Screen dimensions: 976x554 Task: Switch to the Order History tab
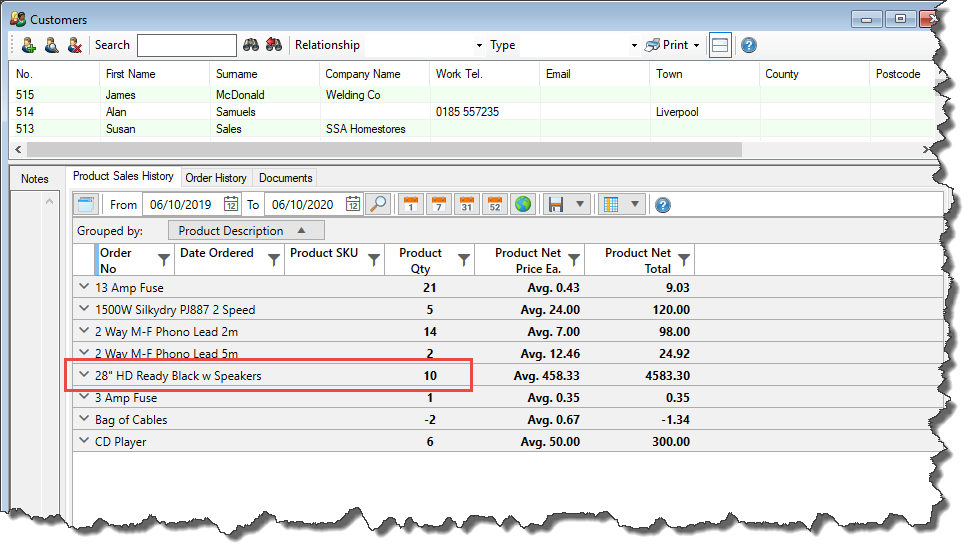coord(215,178)
